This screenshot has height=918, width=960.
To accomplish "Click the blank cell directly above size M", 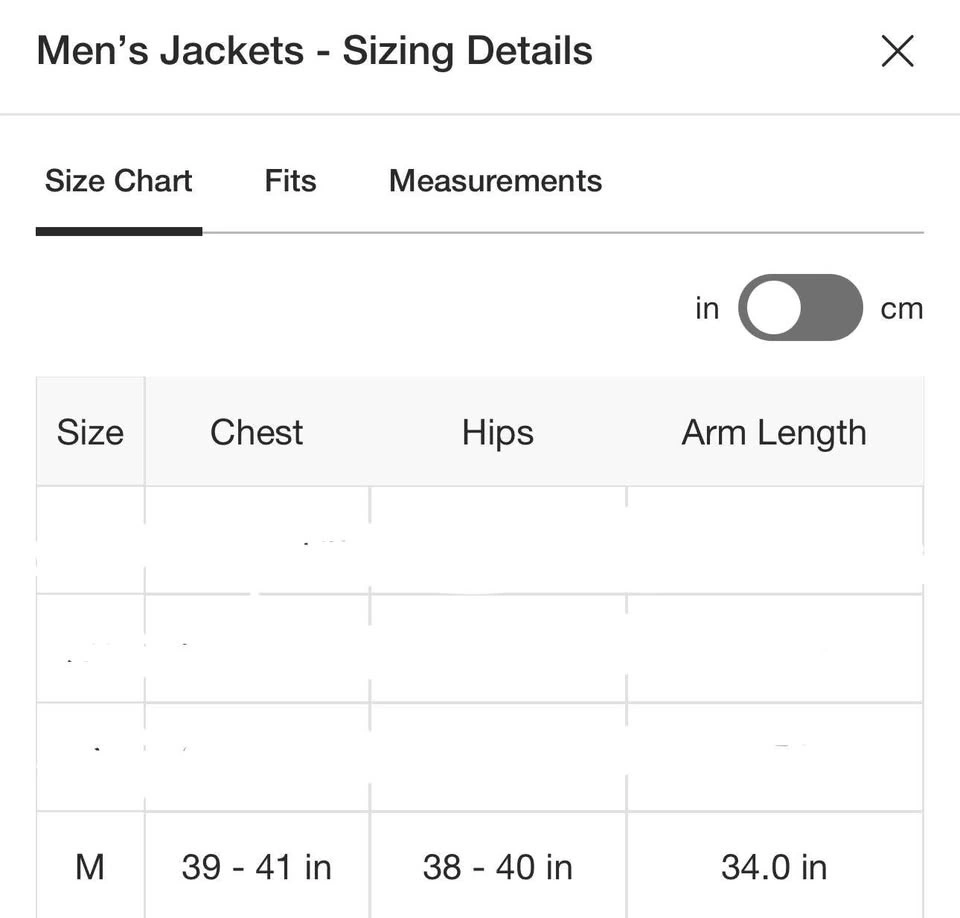I will point(90,757).
